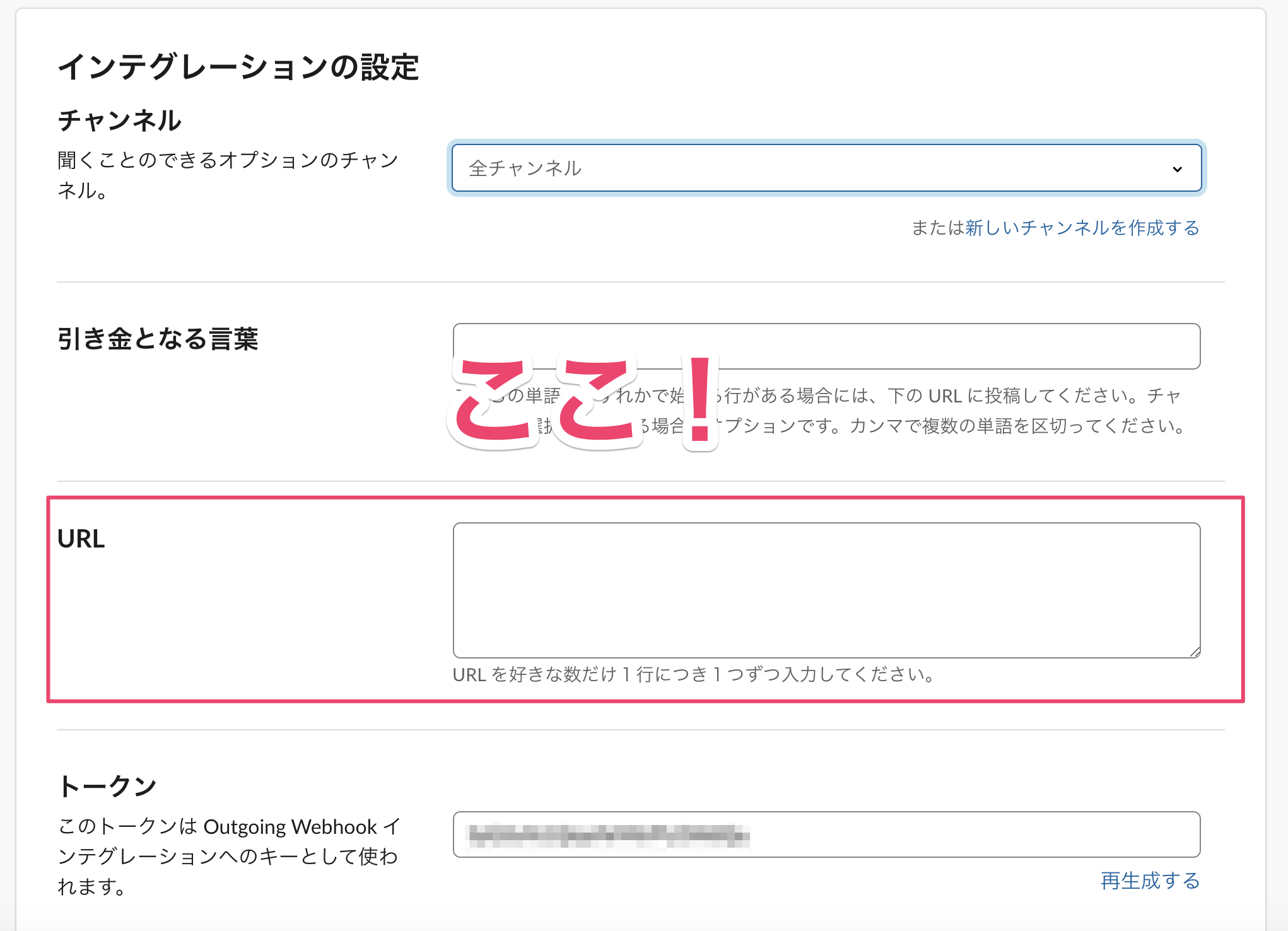The image size is (1288, 931).
Task: Click the blurred token string
Action: click(609, 836)
